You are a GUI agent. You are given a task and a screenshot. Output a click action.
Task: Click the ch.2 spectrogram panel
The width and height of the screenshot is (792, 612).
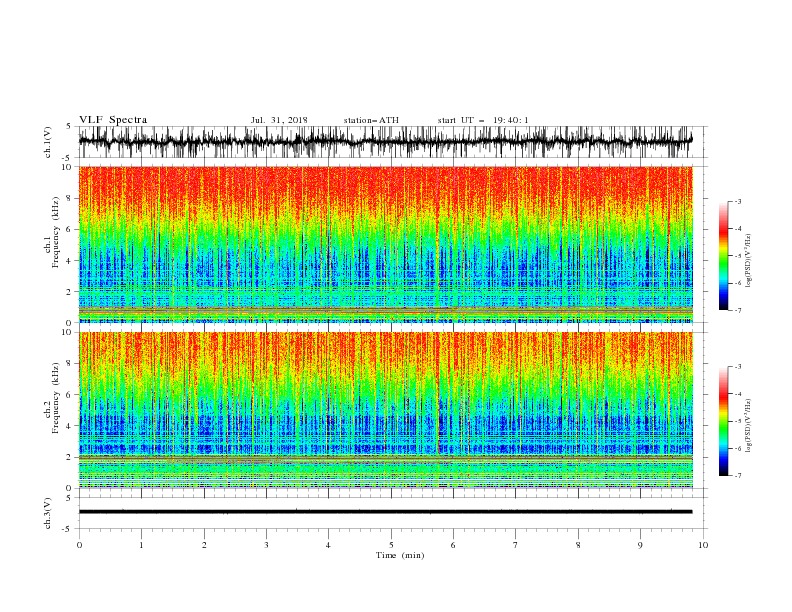(385, 410)
